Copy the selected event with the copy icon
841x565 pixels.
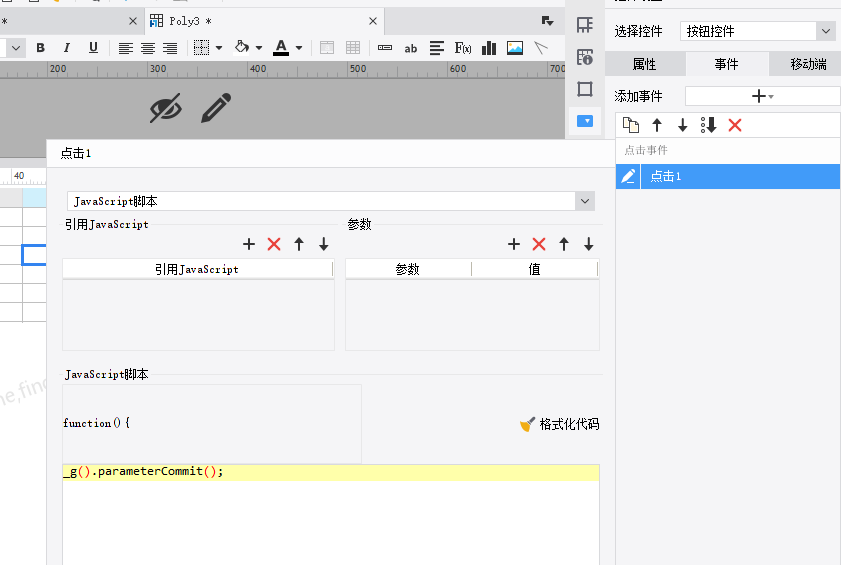631,125
